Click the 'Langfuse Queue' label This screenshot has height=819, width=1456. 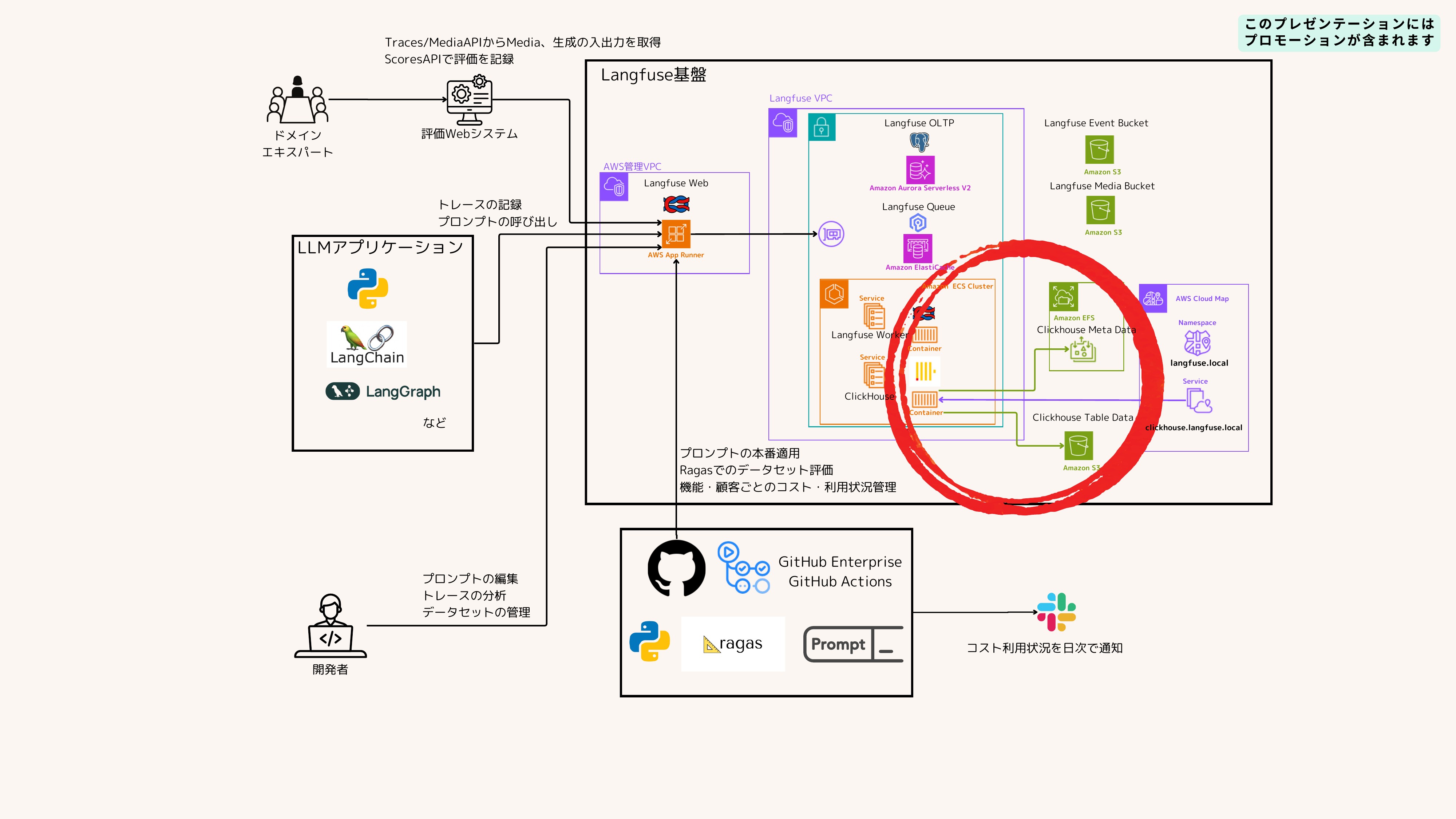[918, 207]
